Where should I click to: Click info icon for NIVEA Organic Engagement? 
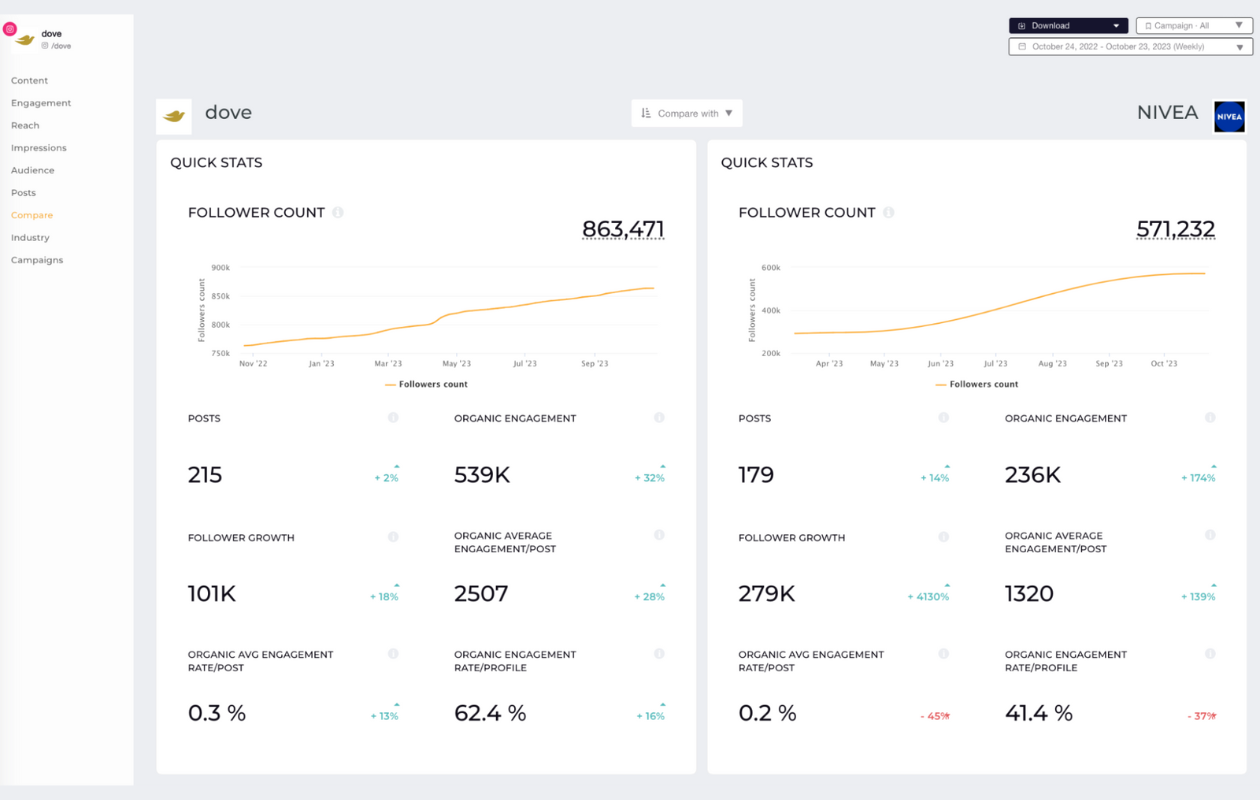pyautogui.click(x=1210, y=417)
